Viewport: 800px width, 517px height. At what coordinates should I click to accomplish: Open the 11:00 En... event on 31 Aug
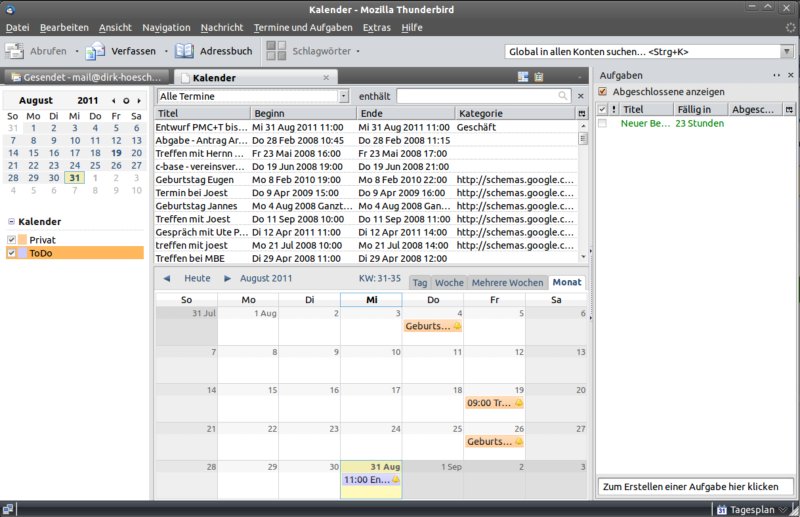[371, 480]
